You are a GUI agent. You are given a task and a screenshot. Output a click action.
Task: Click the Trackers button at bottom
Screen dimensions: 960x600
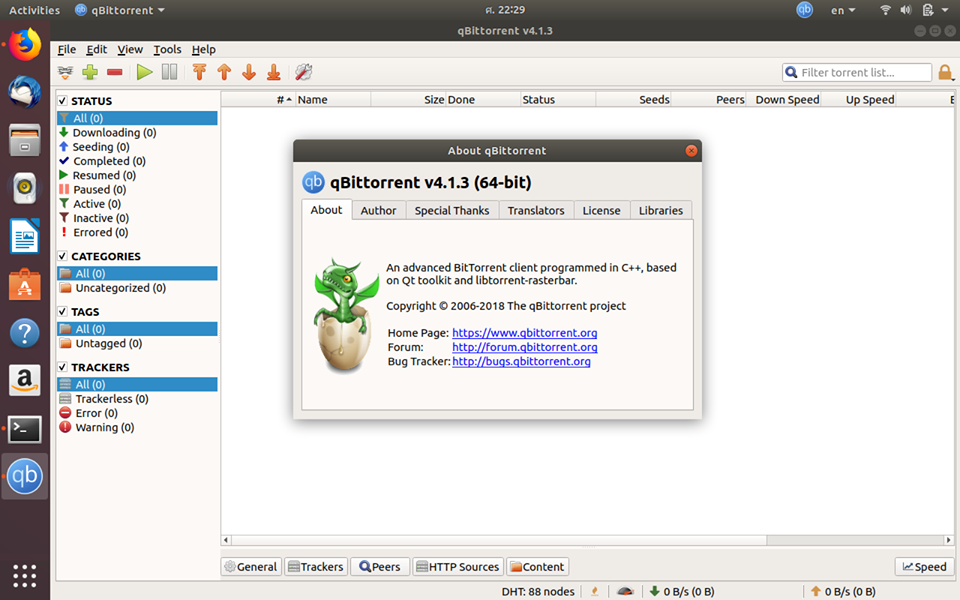tap(316, 567)
